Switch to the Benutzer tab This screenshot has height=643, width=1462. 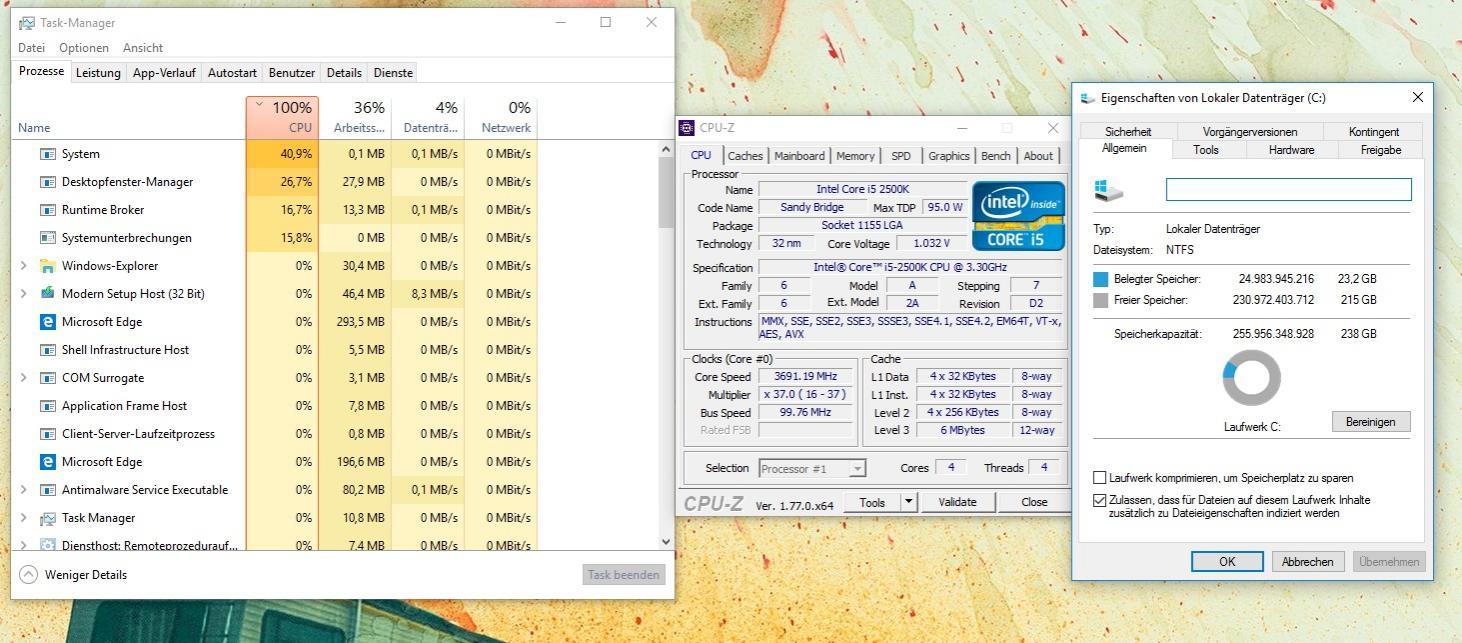click(x=292, y=73)
